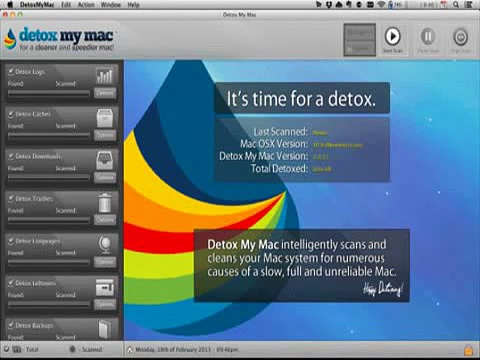This screenshot has height=360, width=480.
Task: Click the Detox Backups book icon
Action: [105, 329]
